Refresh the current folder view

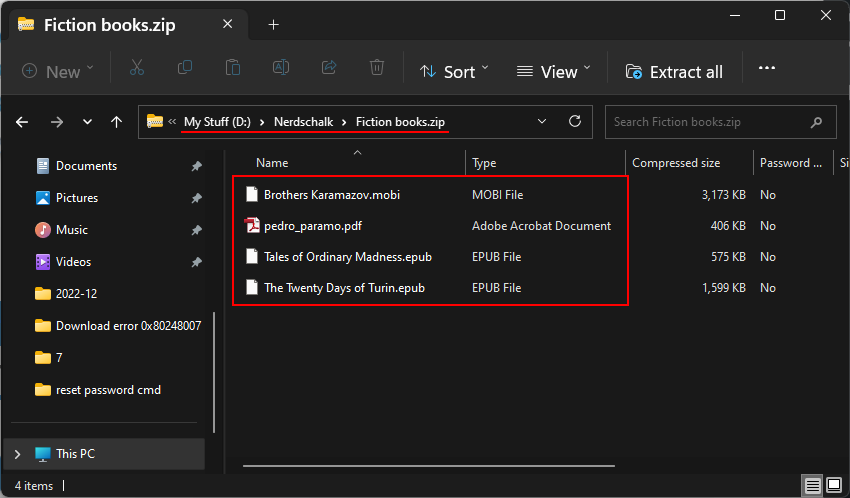[x=575, y=122]
